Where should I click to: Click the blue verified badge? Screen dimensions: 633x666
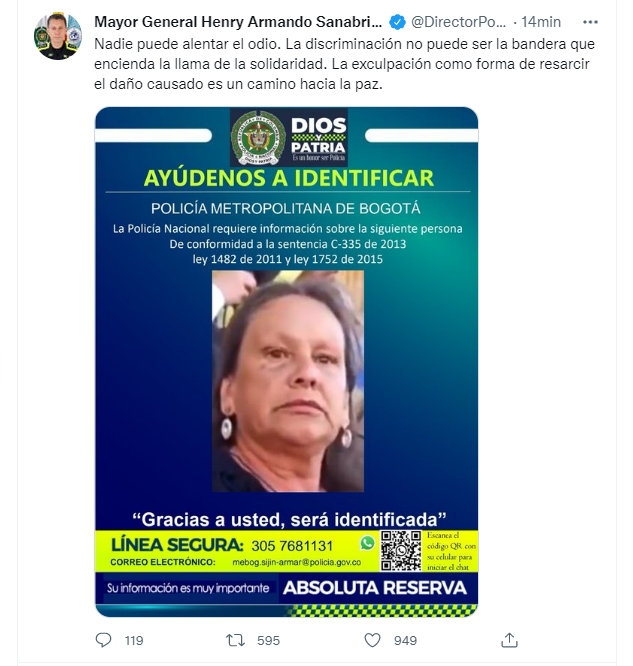coord(398,22)
